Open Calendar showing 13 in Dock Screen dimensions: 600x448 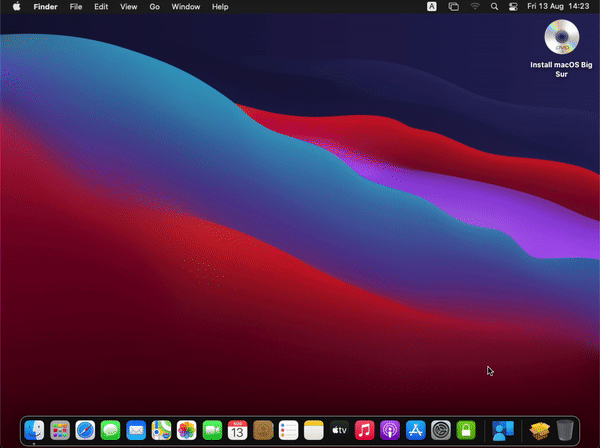(237, 430)
